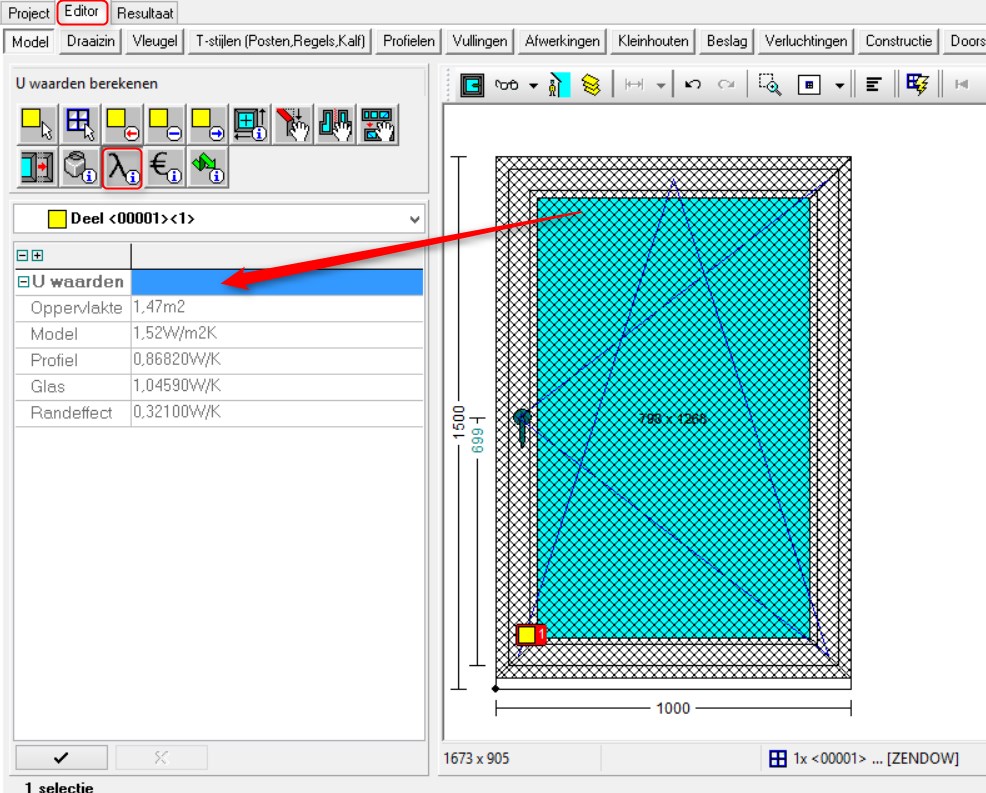The width and height of the screenshot is (986, 793).
Task: Click the Randeffect row label
Action: click(x=71, y=413)
